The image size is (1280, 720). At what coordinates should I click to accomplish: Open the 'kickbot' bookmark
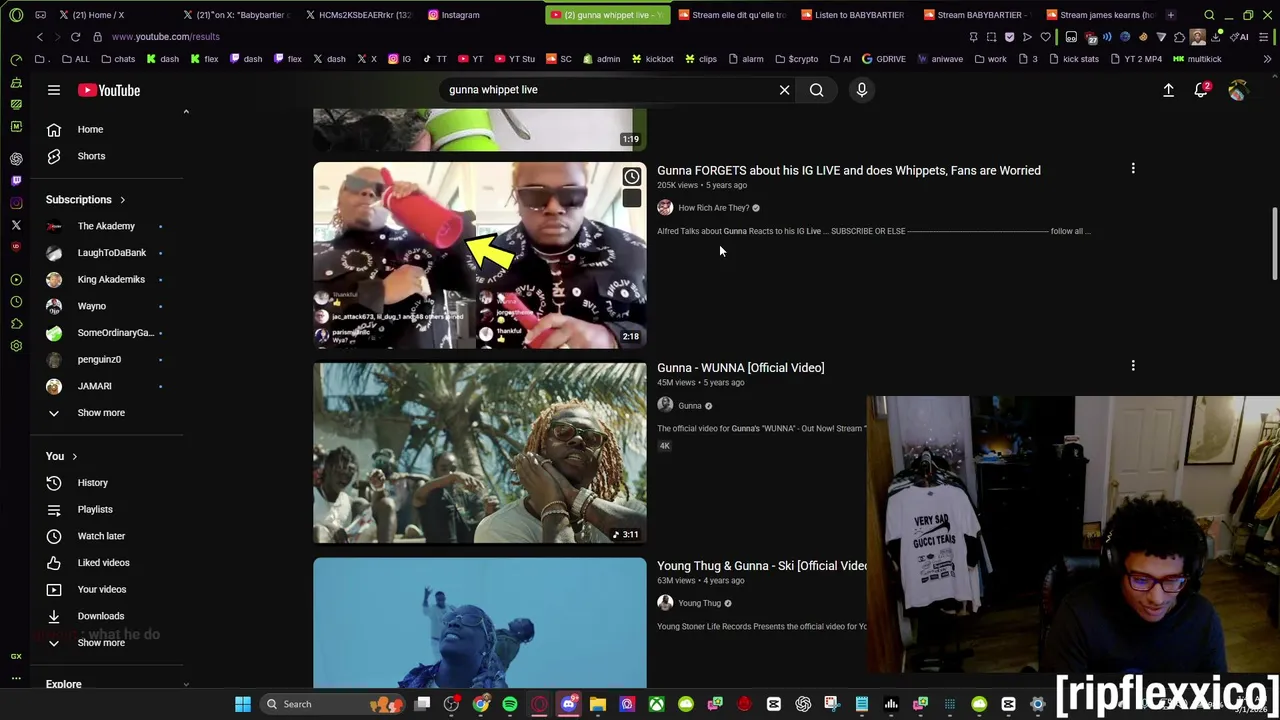point(652,59)
